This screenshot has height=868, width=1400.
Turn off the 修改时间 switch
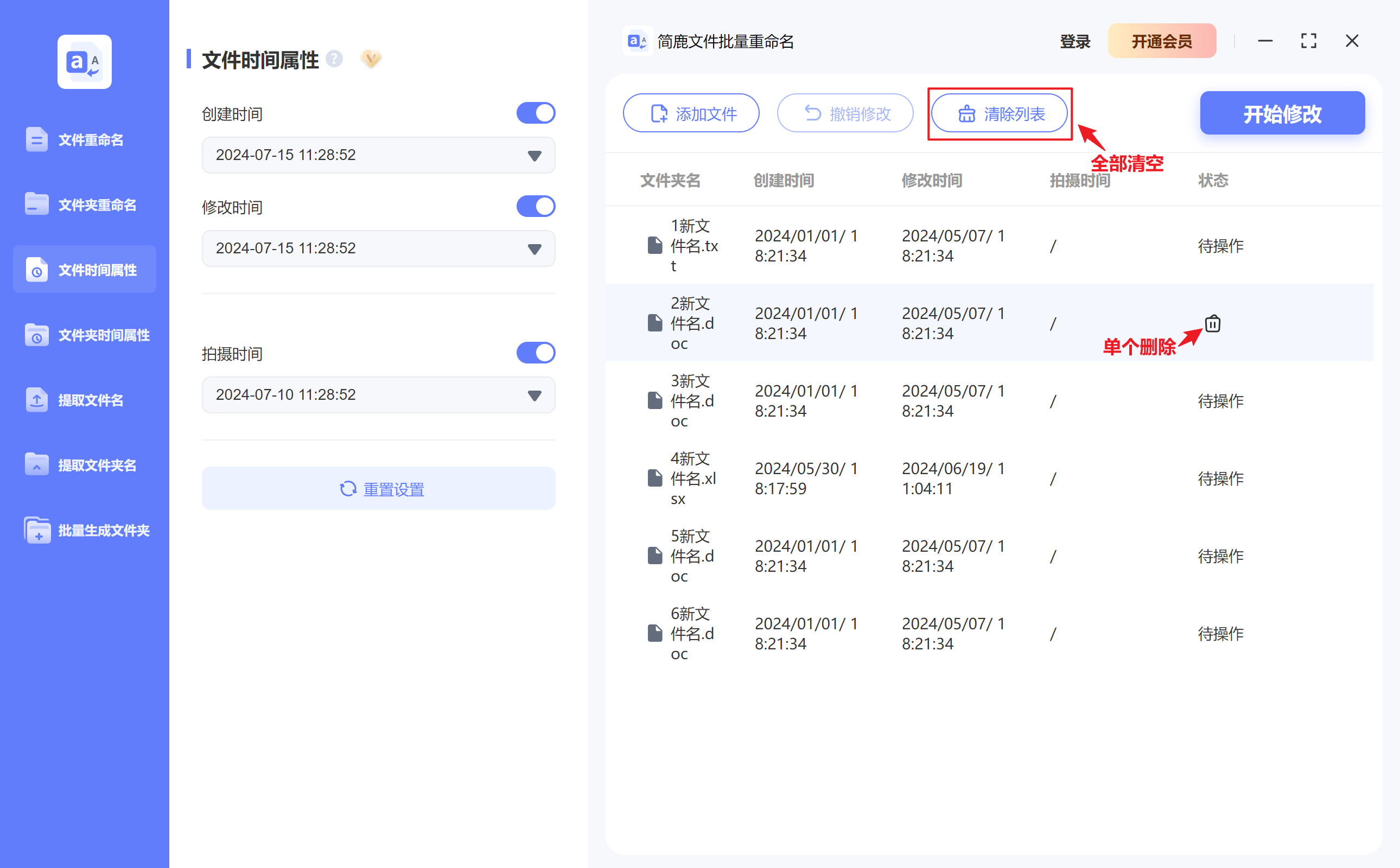(x=535, y=206)
